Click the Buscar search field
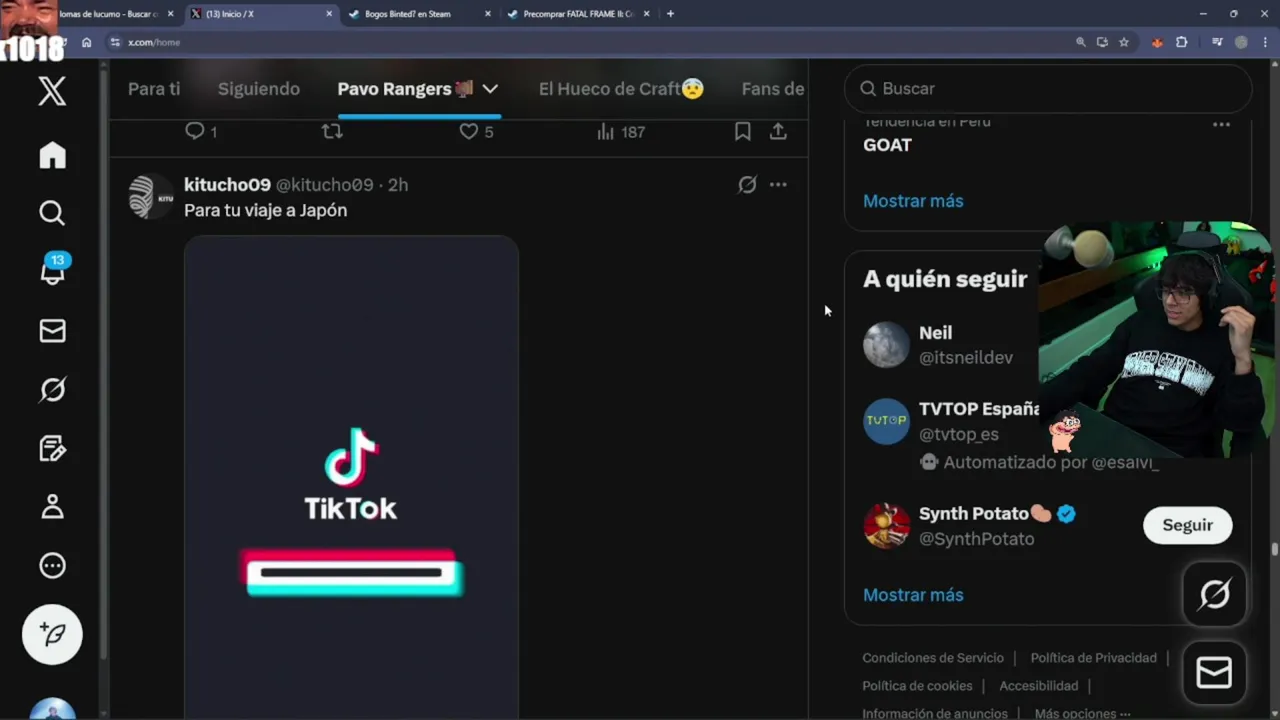Screen dimensions: 1280x720 click(x=1048, y=89)
